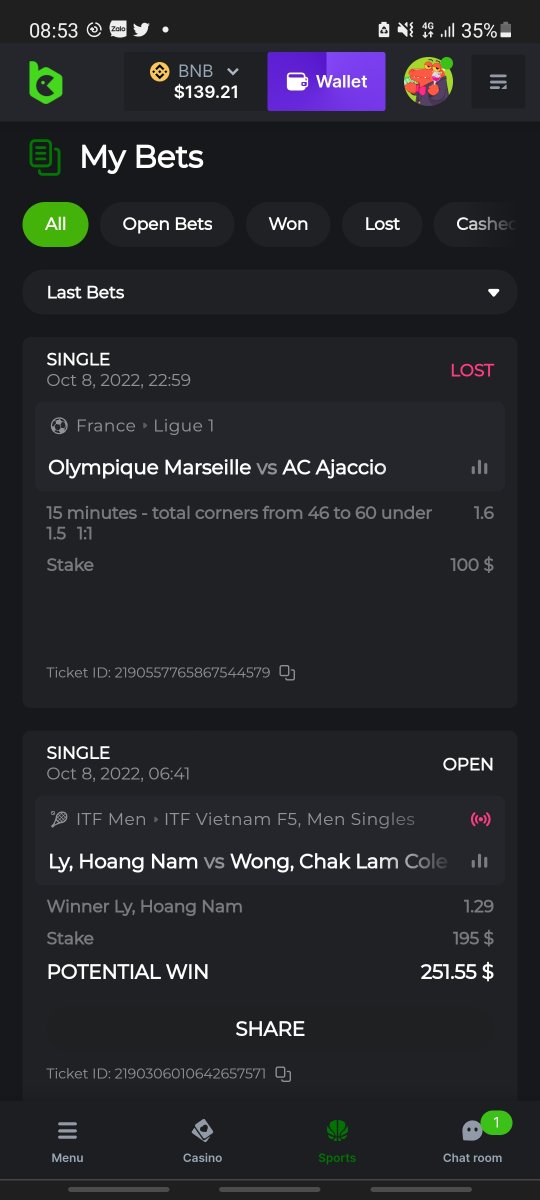View statistics for Marseille vs Ajaccio

480,467
